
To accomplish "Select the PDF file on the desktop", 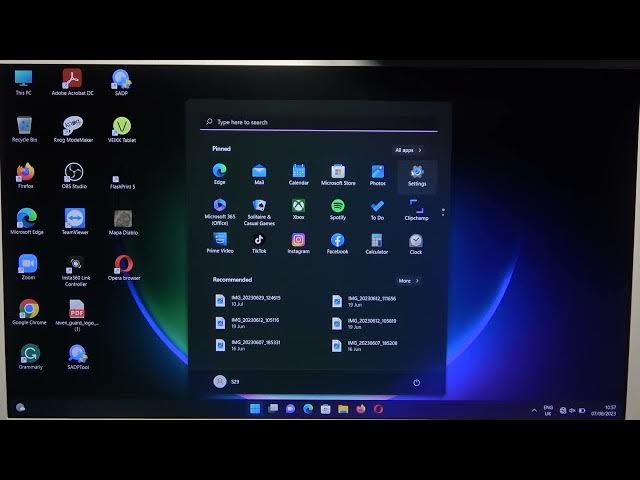I will pos(77,315).
